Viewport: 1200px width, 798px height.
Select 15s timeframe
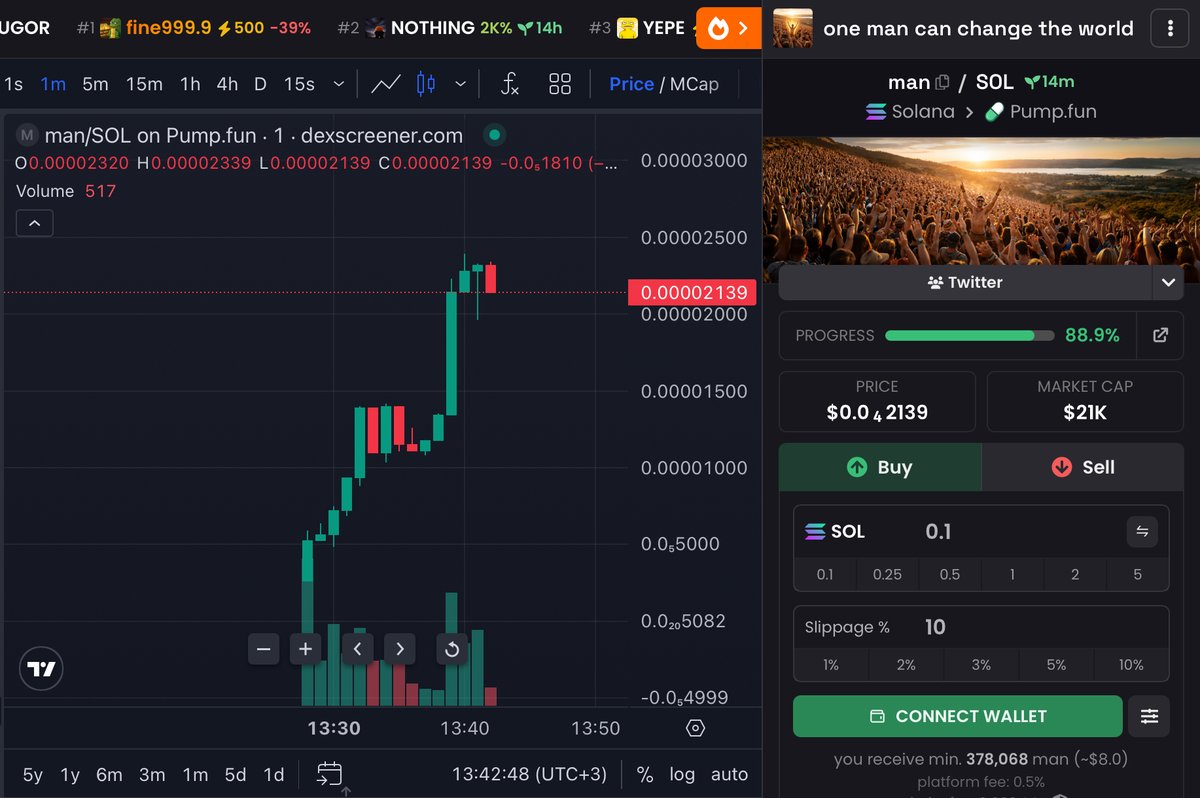pyautogui.click(x=299, y=84)
